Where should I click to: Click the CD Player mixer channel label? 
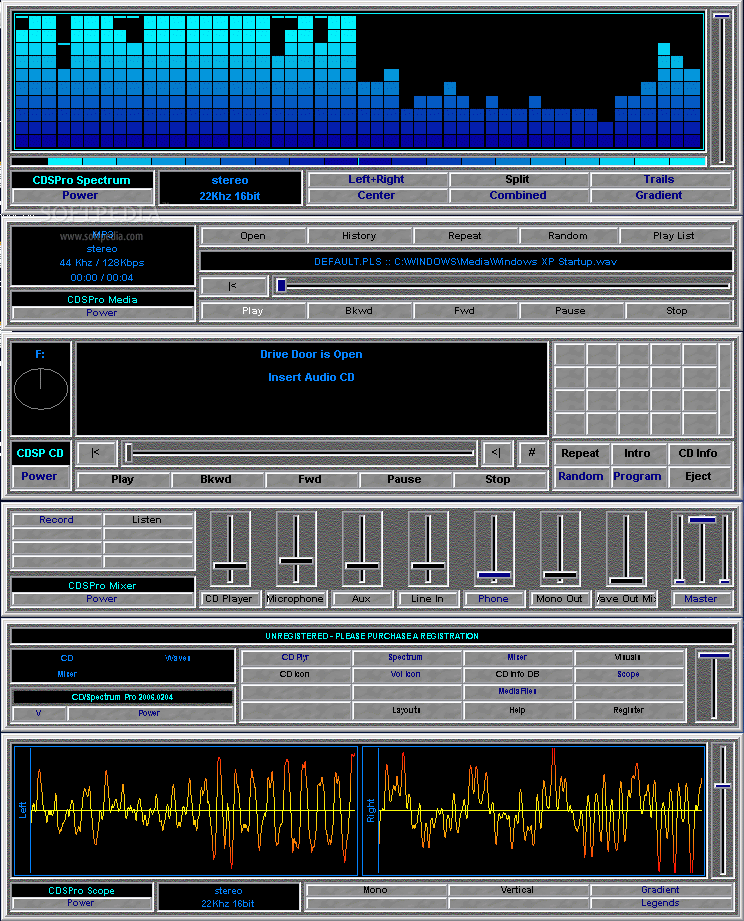point(229,599)
